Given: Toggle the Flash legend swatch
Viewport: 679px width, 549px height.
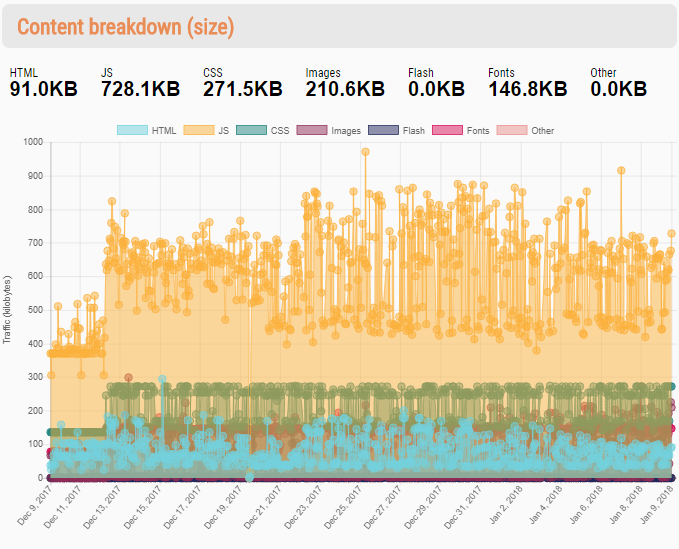Looking at the screenshot, I should pos(383,130).
